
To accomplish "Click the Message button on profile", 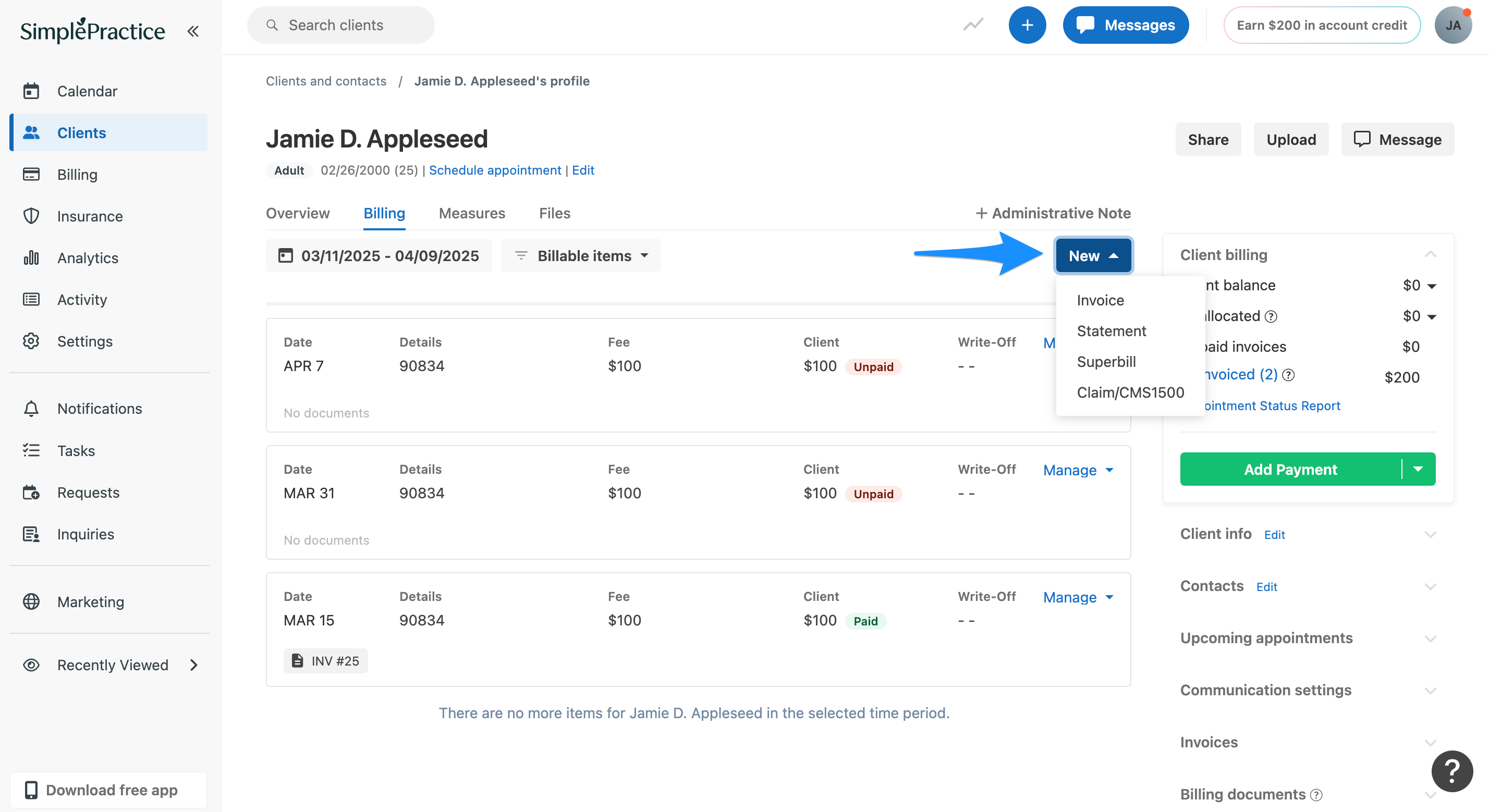I will tap(1398, 139).
